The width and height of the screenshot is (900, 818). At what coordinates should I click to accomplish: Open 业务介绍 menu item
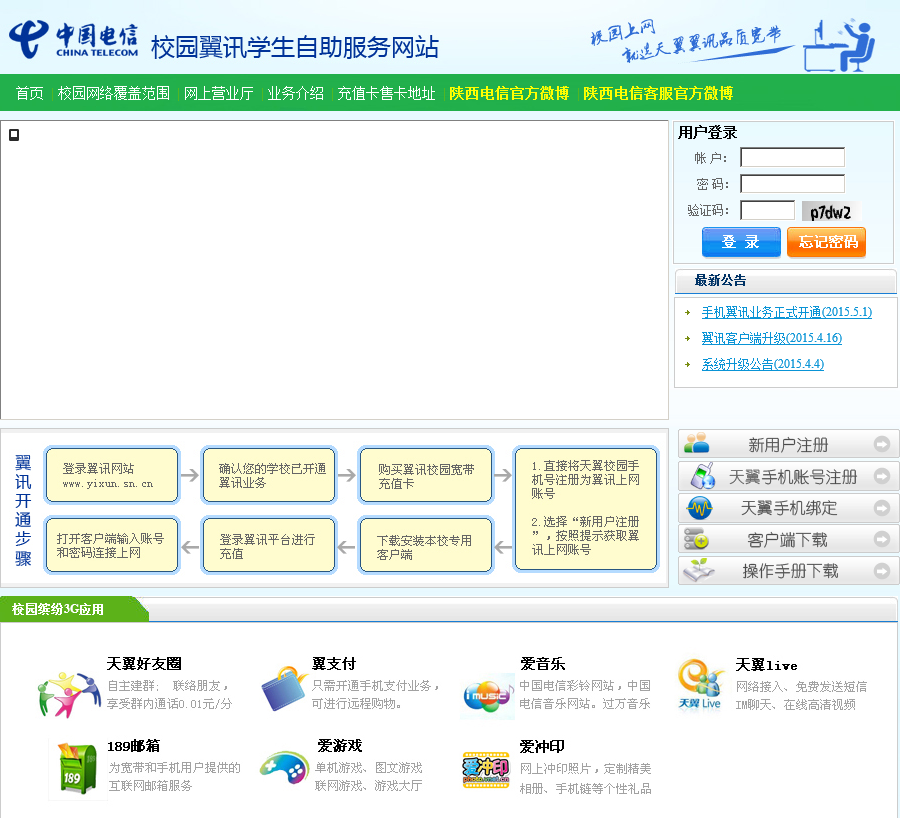295,93
